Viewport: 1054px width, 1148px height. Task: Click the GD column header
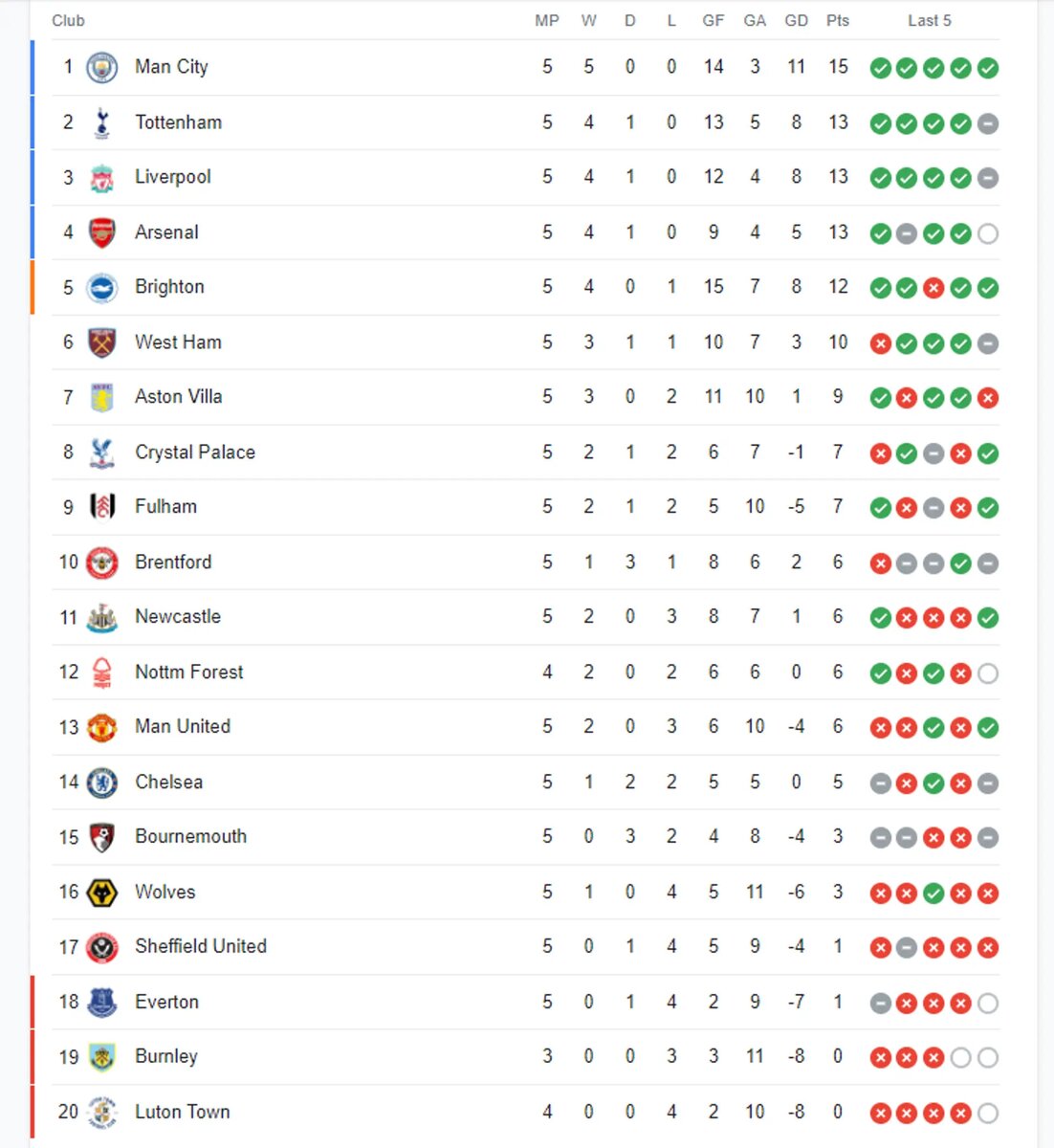coord(797,20)
